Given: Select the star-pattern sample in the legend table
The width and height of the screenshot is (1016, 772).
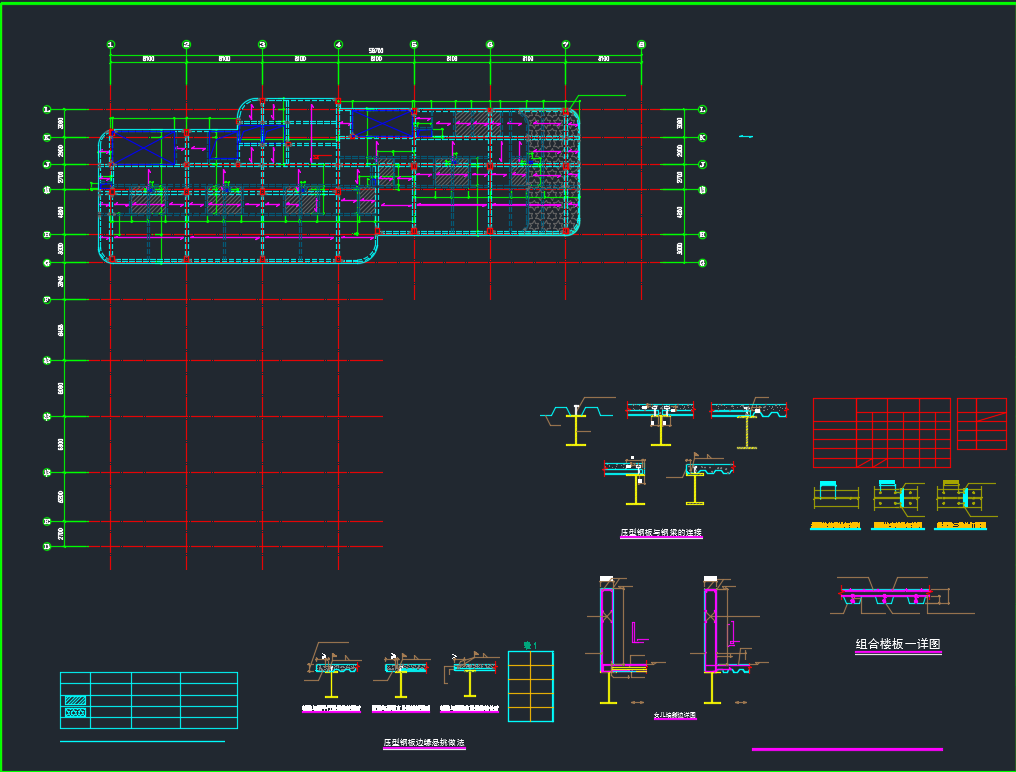Looking at the screenshot, I should click(75, 712).
